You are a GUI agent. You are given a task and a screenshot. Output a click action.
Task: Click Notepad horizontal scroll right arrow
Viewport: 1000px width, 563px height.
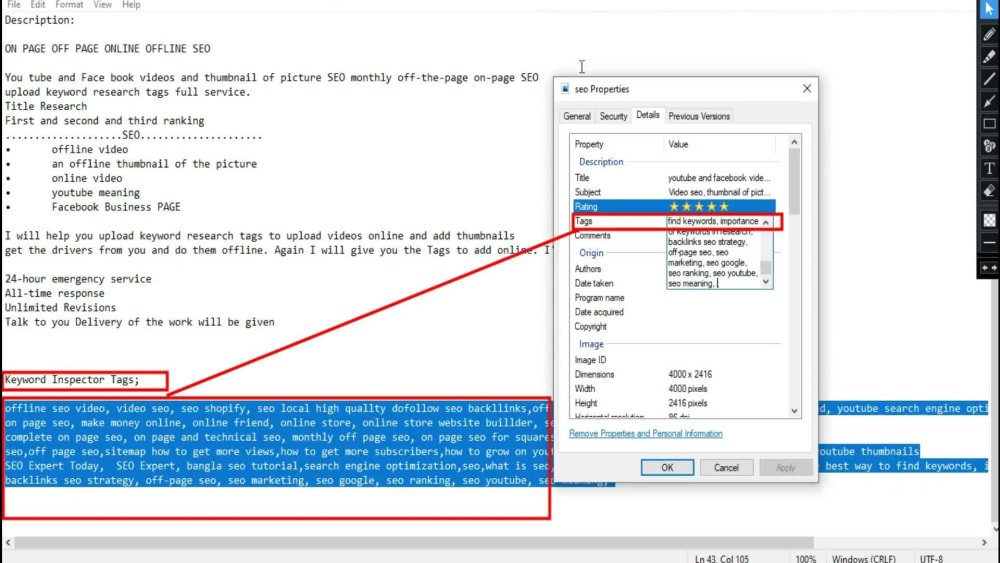[x=984, y=543]
